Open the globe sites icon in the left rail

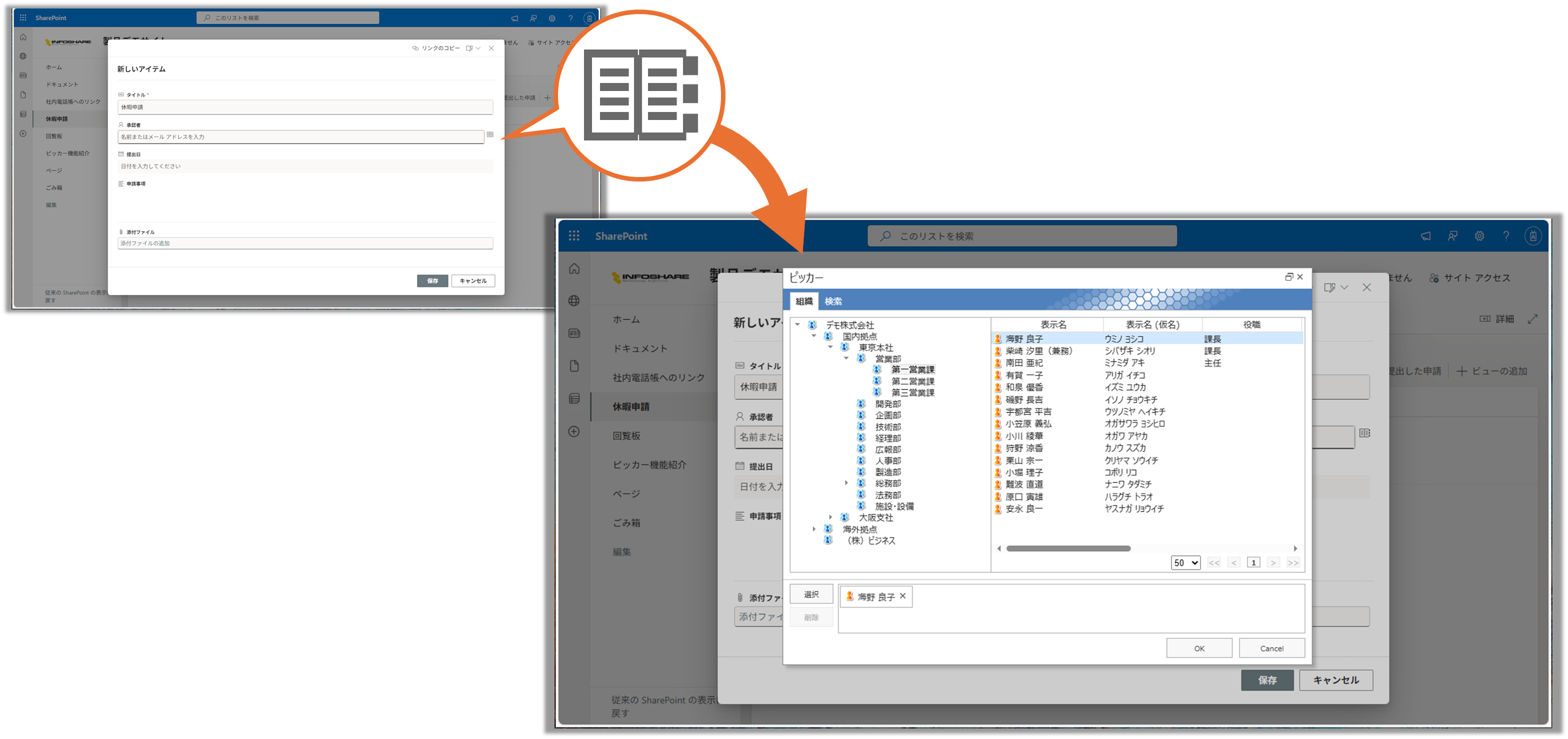point(574,301)
